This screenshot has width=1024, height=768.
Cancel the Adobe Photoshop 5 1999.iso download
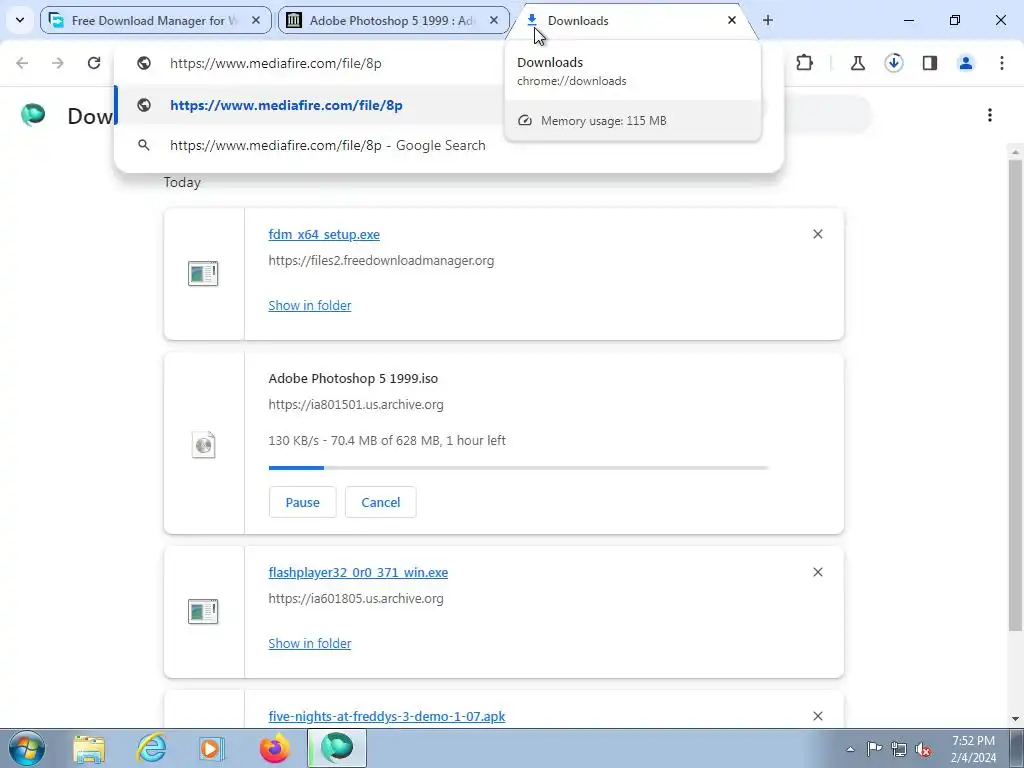381,502
